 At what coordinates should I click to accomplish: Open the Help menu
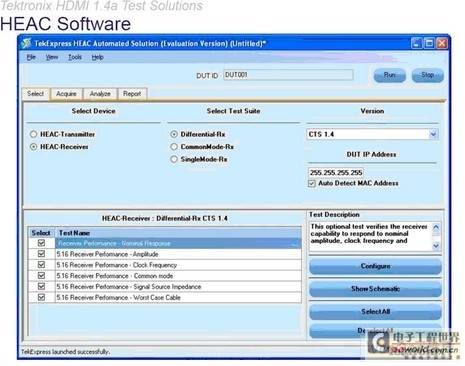[x=98, y=57]
